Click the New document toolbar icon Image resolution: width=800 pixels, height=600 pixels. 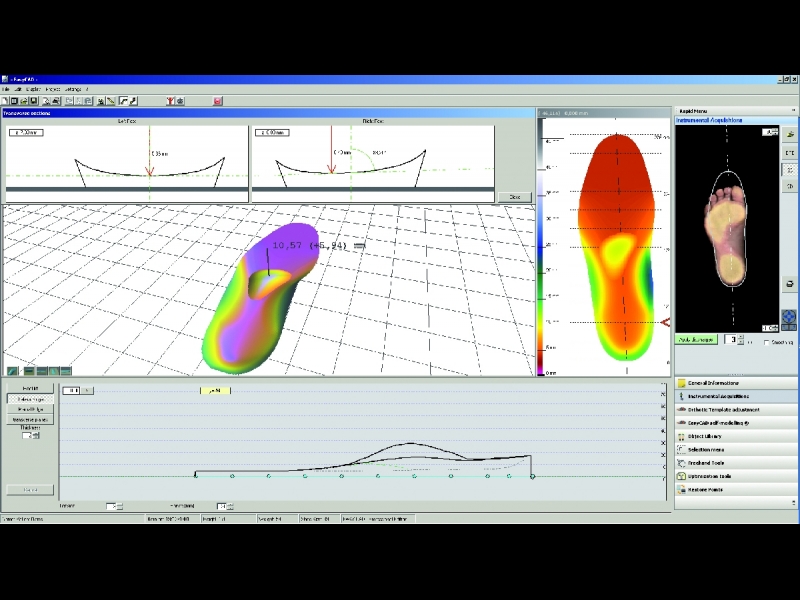5,101
